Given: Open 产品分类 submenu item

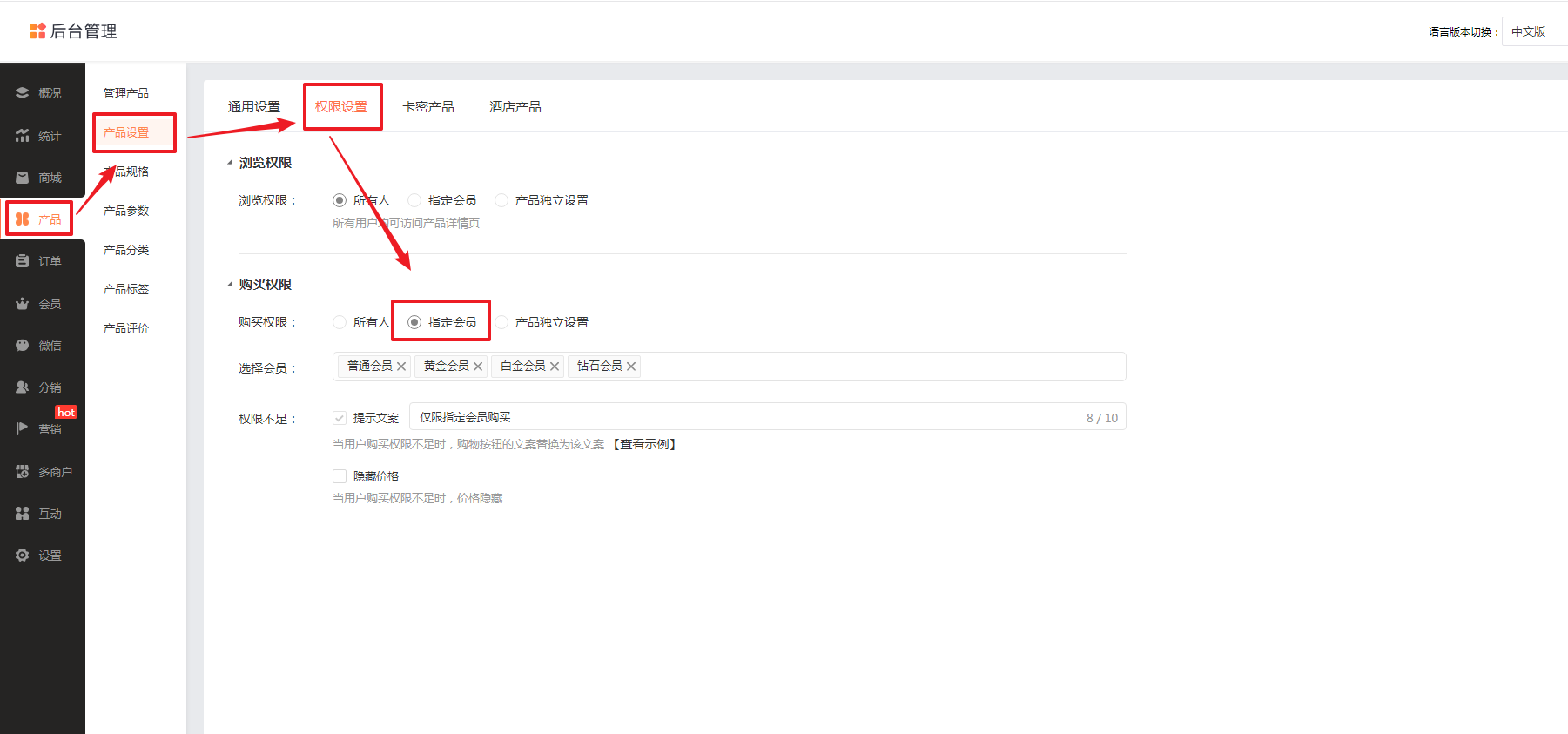Looking at the screenshot, I should coord(126,250).
